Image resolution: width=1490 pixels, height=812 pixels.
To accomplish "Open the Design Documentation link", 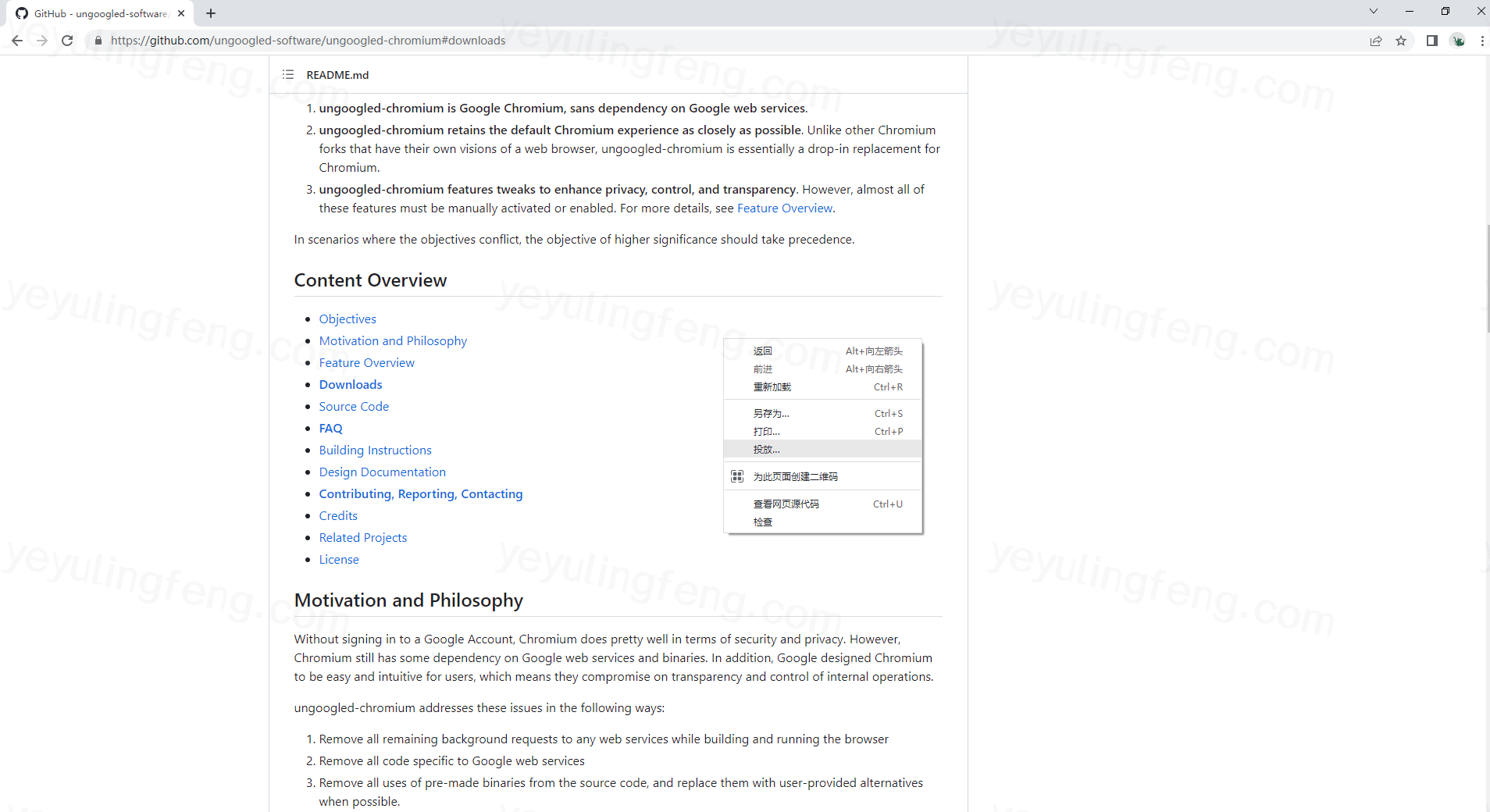I will 382,472.
